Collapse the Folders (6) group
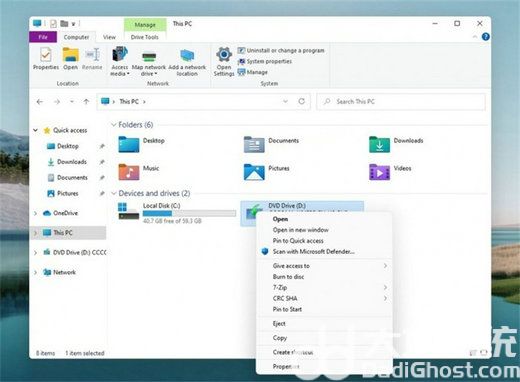 [x=114, y=125]
